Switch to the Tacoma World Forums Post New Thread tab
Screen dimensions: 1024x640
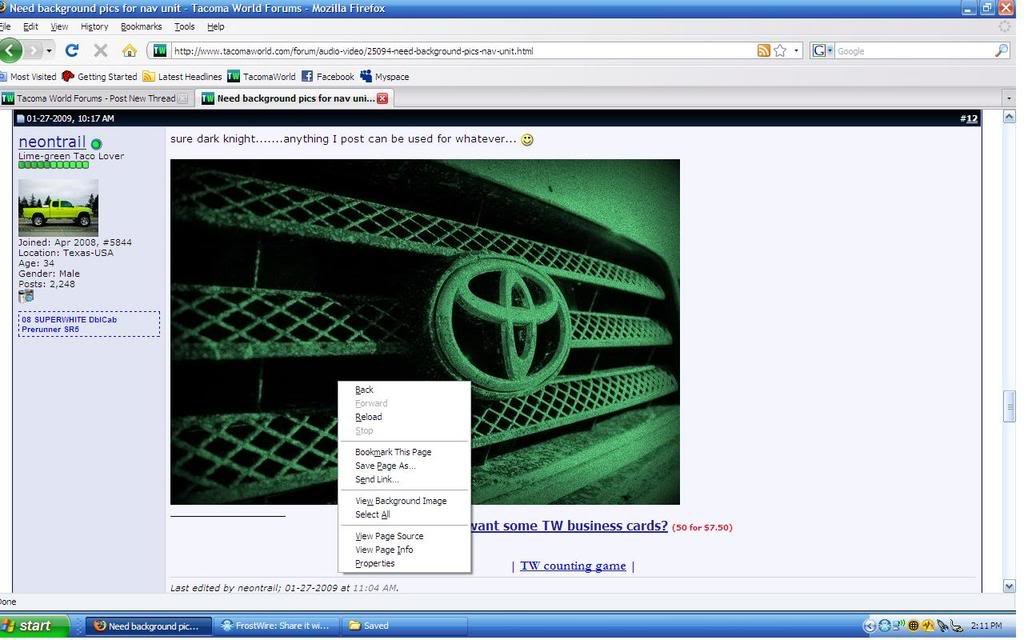click(x=95, y=99)
